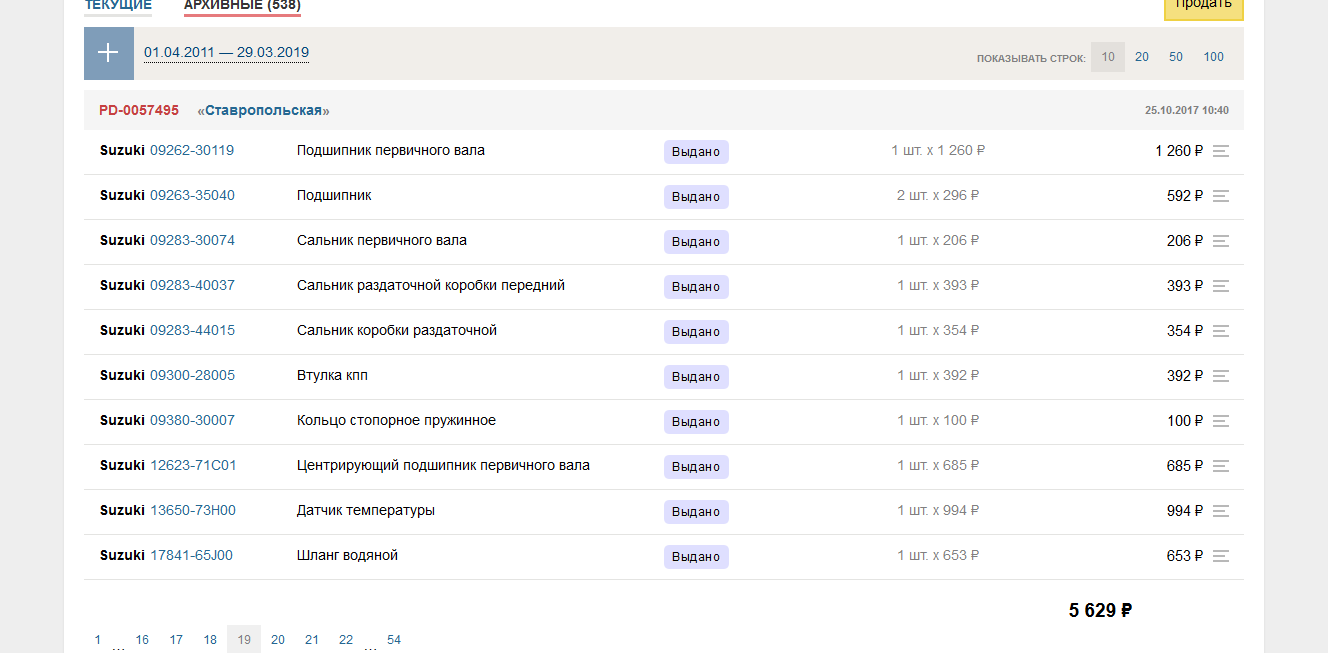The height and width of the screenshot is (653, 1328).
Task: Open part number 12623-71C01
Action: coord(193,466)
